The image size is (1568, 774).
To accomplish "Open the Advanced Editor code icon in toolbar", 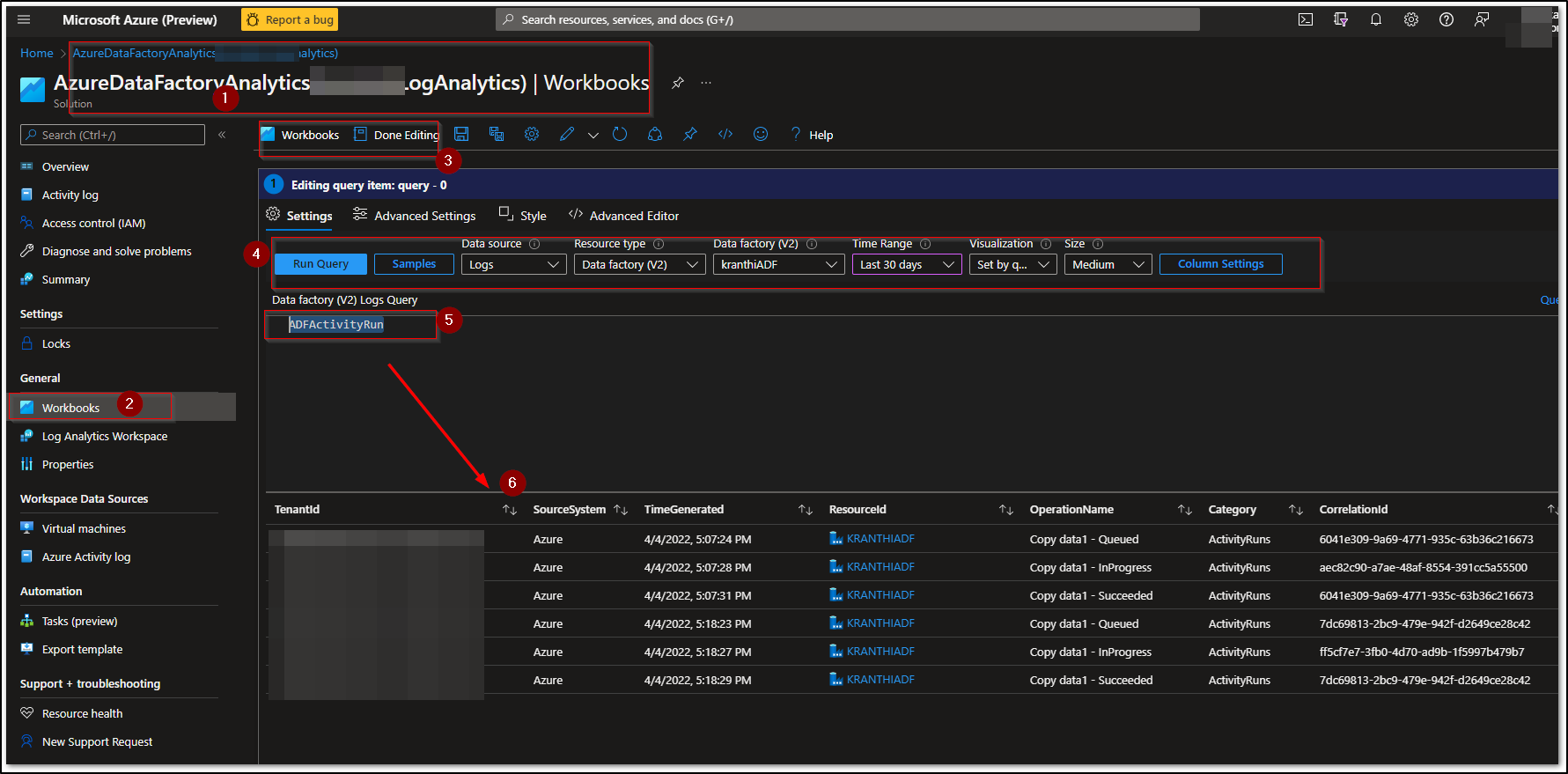I will point(725,134).
